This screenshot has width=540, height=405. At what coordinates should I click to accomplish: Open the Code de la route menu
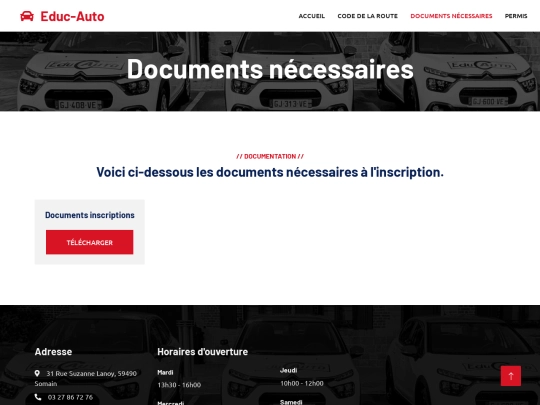pyautogui.click(x=367, y=16)
